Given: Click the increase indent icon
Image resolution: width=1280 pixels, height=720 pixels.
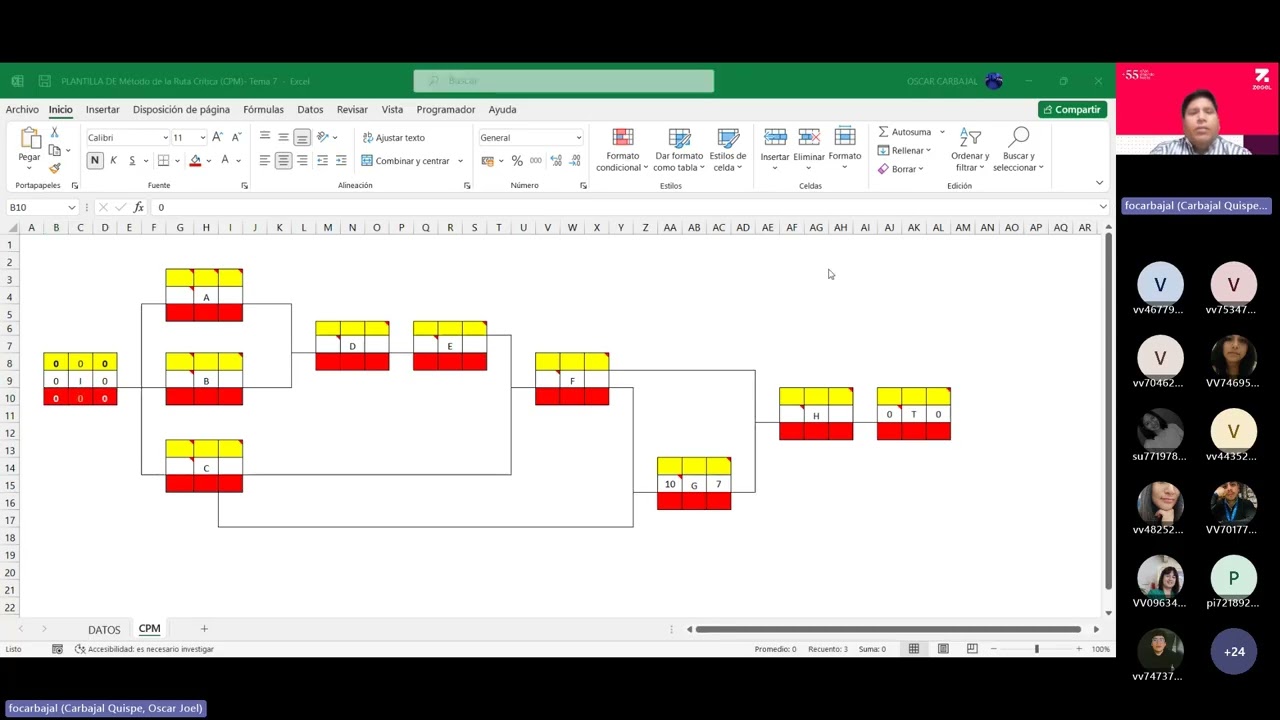Looking at the screenshot, I should point(341,160).
